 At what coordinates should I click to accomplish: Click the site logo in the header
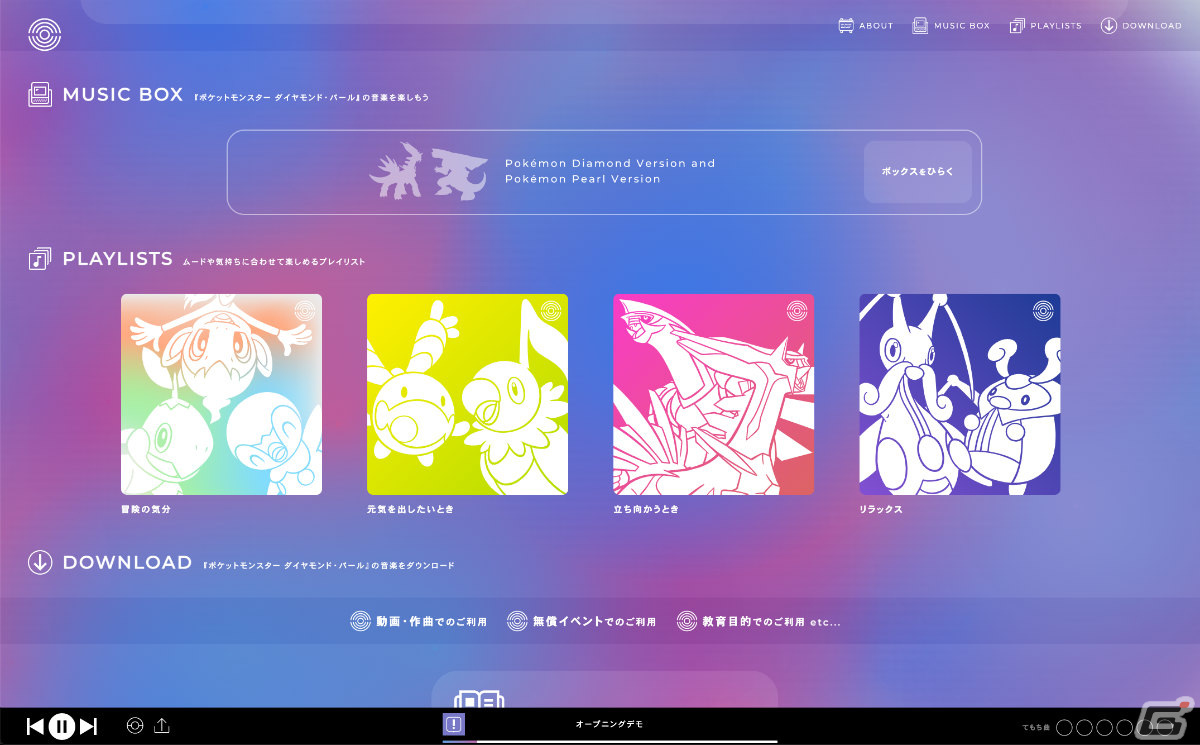click(x=44, y=34)
